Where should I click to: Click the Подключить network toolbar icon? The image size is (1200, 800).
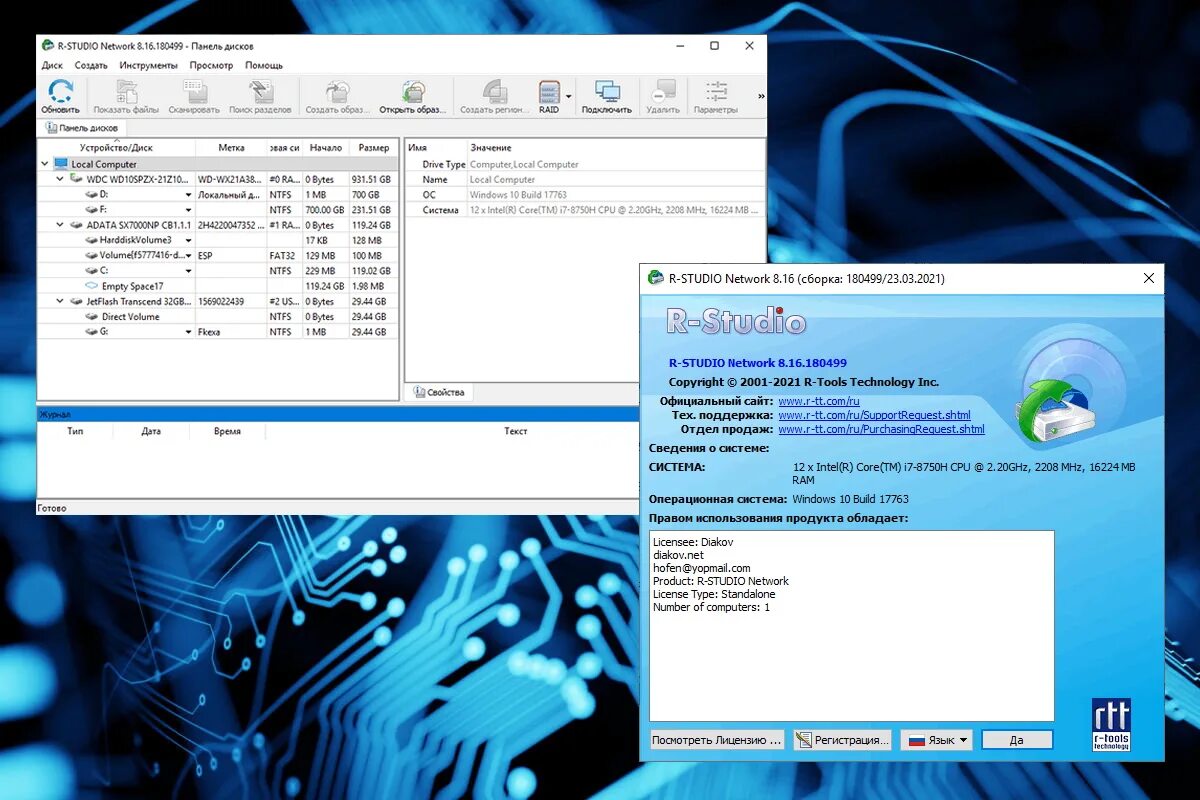(607, 92)
